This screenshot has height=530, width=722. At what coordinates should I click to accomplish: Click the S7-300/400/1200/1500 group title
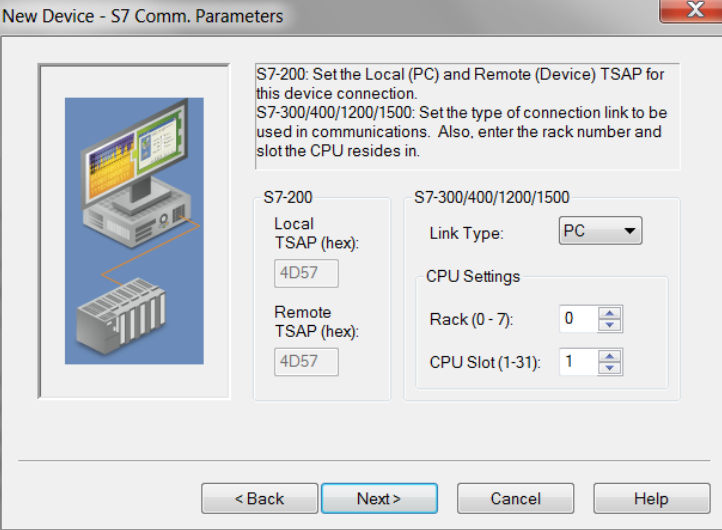tap(491, 197)
